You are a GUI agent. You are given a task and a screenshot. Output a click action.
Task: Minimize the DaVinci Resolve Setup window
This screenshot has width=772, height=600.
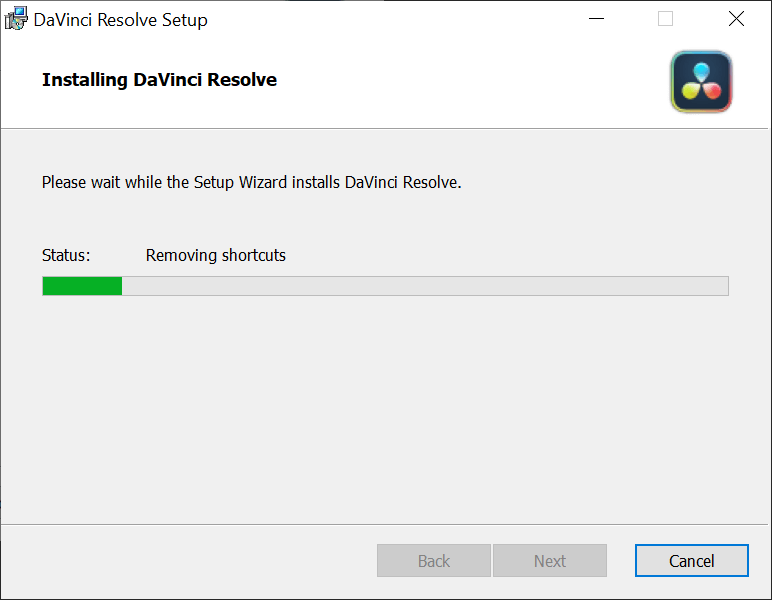click(x=596, y=19)
